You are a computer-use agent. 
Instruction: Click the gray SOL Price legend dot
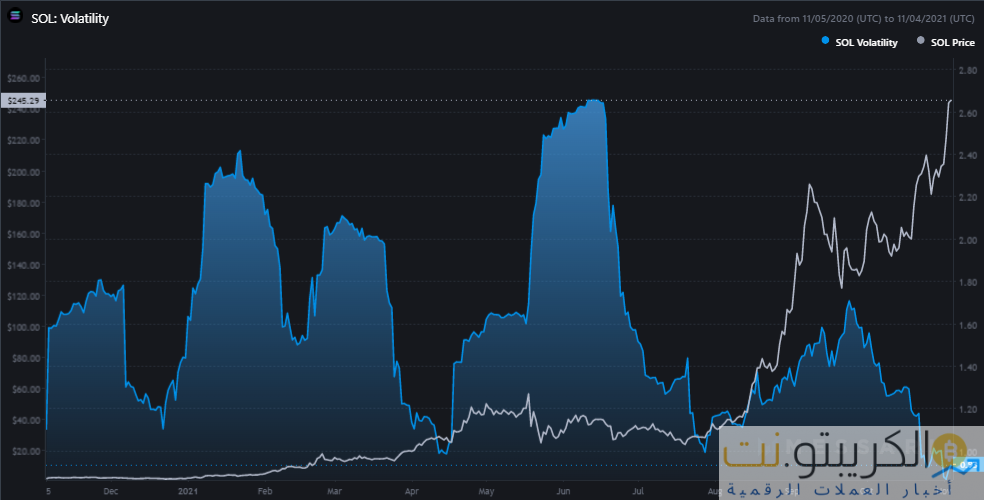[x=921, y=42]
